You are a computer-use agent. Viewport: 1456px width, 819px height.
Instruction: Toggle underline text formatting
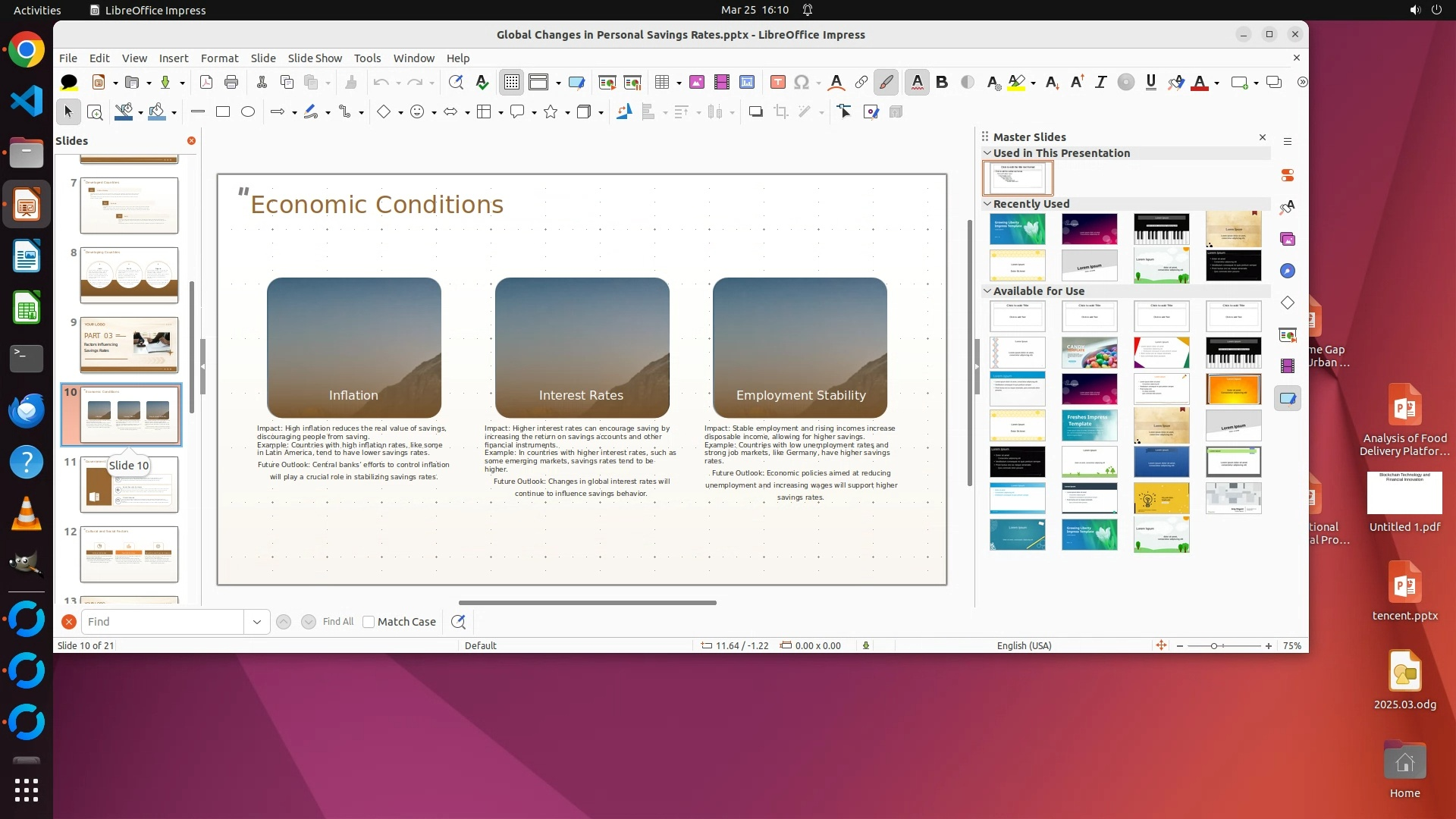tap(1150, 82)
